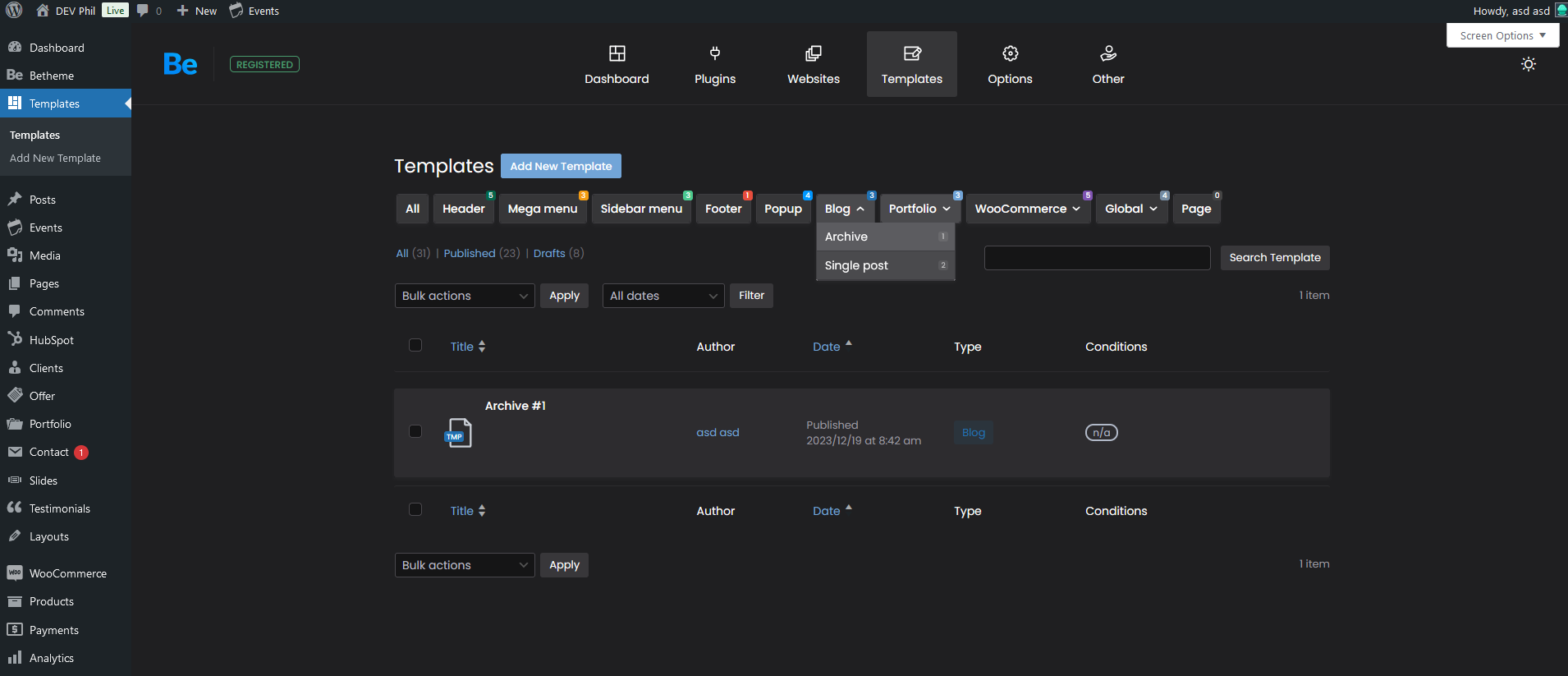Click Add New Template in sidebar submenu

55,158
